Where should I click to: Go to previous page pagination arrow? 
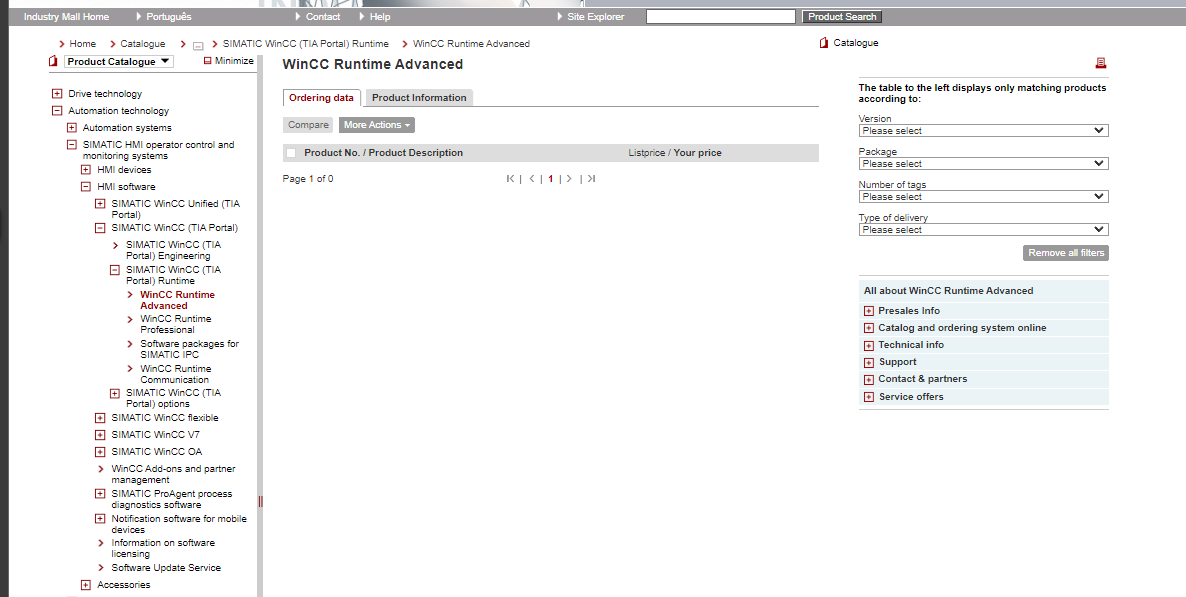click(x=532, y=179)
